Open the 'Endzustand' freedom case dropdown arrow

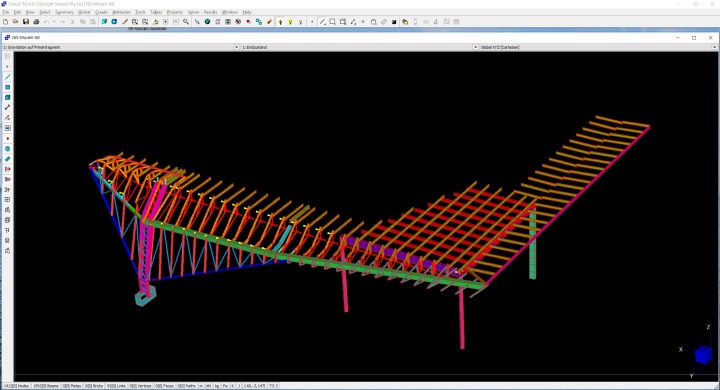[475, 47]
